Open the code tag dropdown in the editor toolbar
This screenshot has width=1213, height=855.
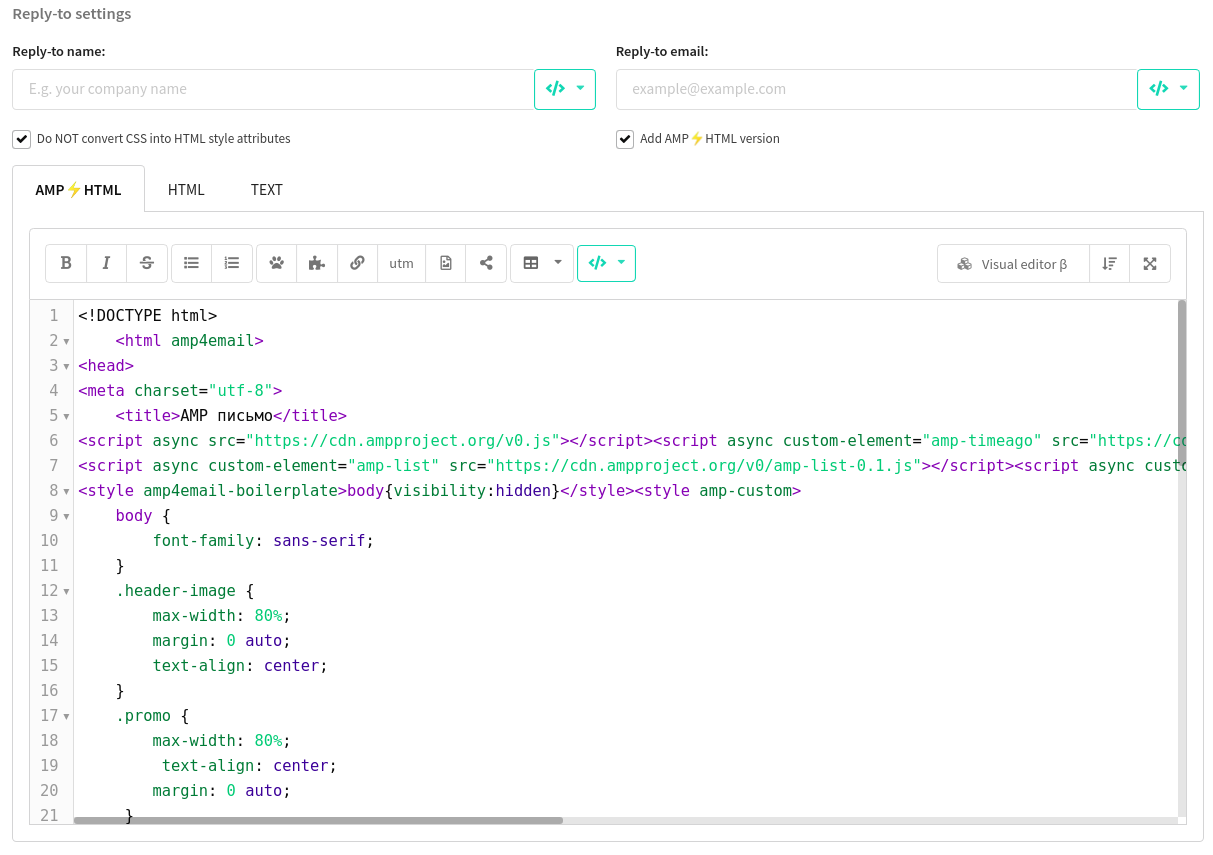606,263
